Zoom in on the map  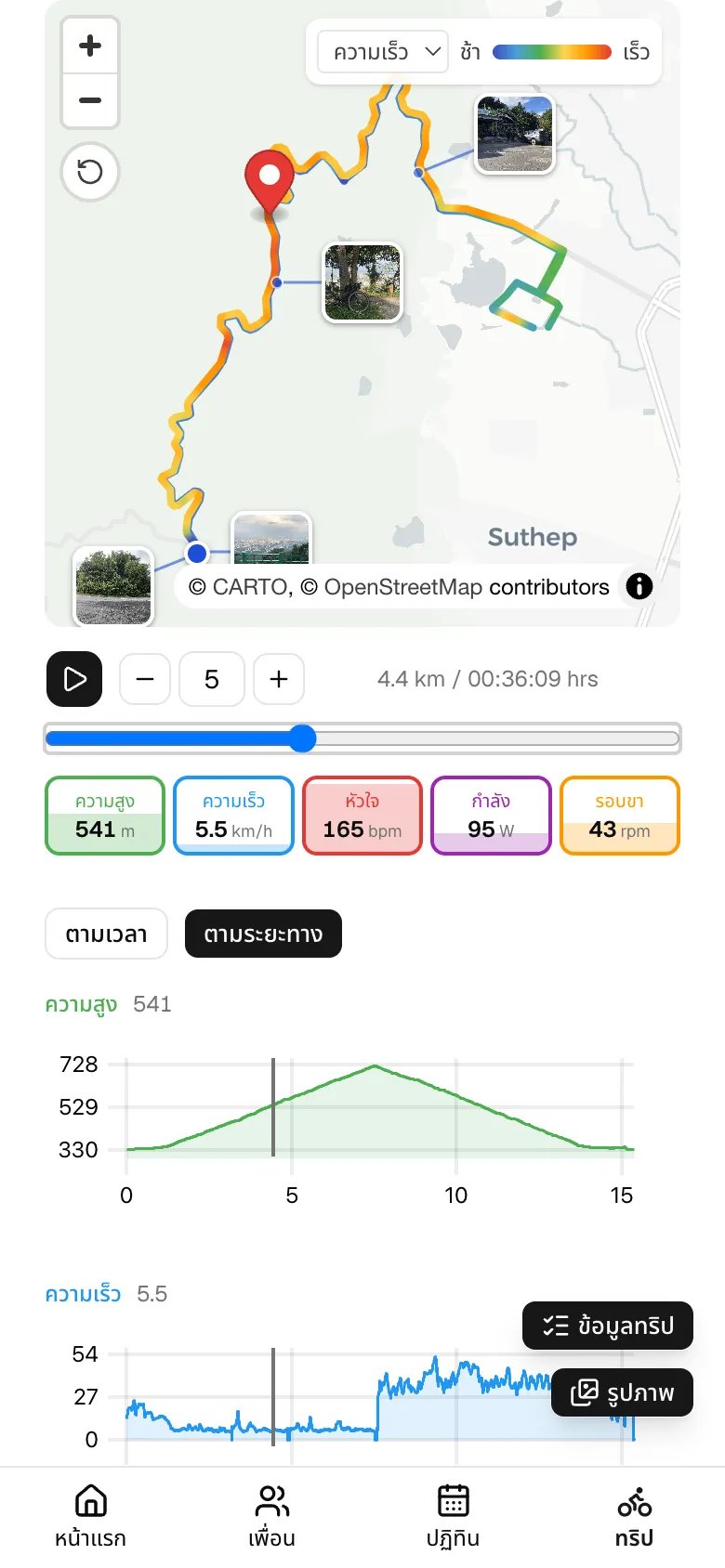(90, 46)
